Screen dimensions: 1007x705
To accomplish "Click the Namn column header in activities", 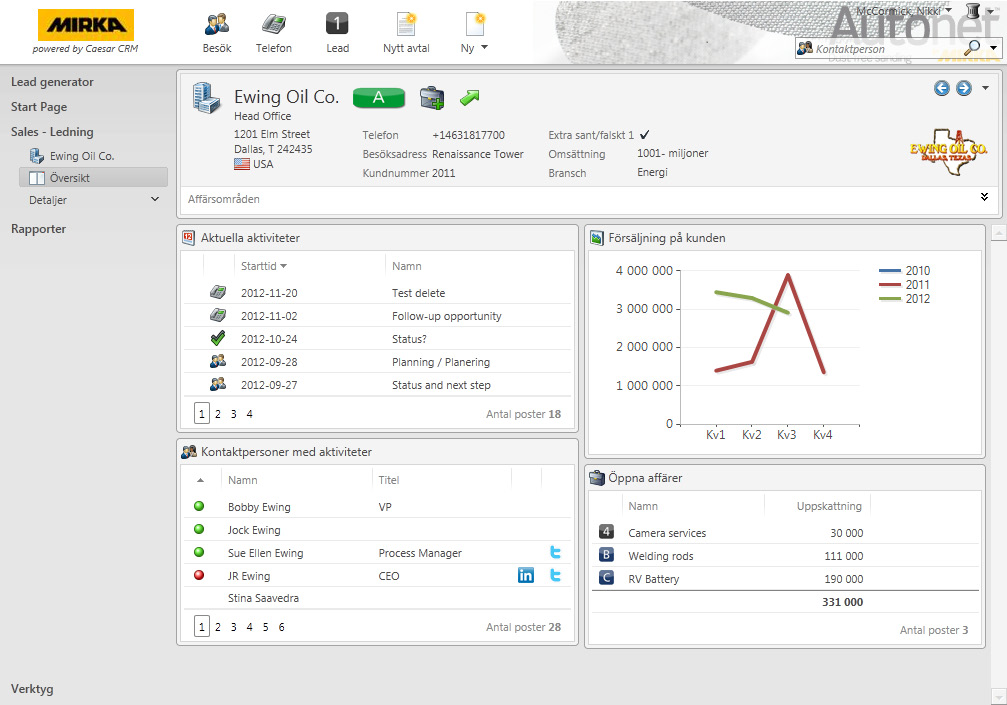I will click(407, 266).
